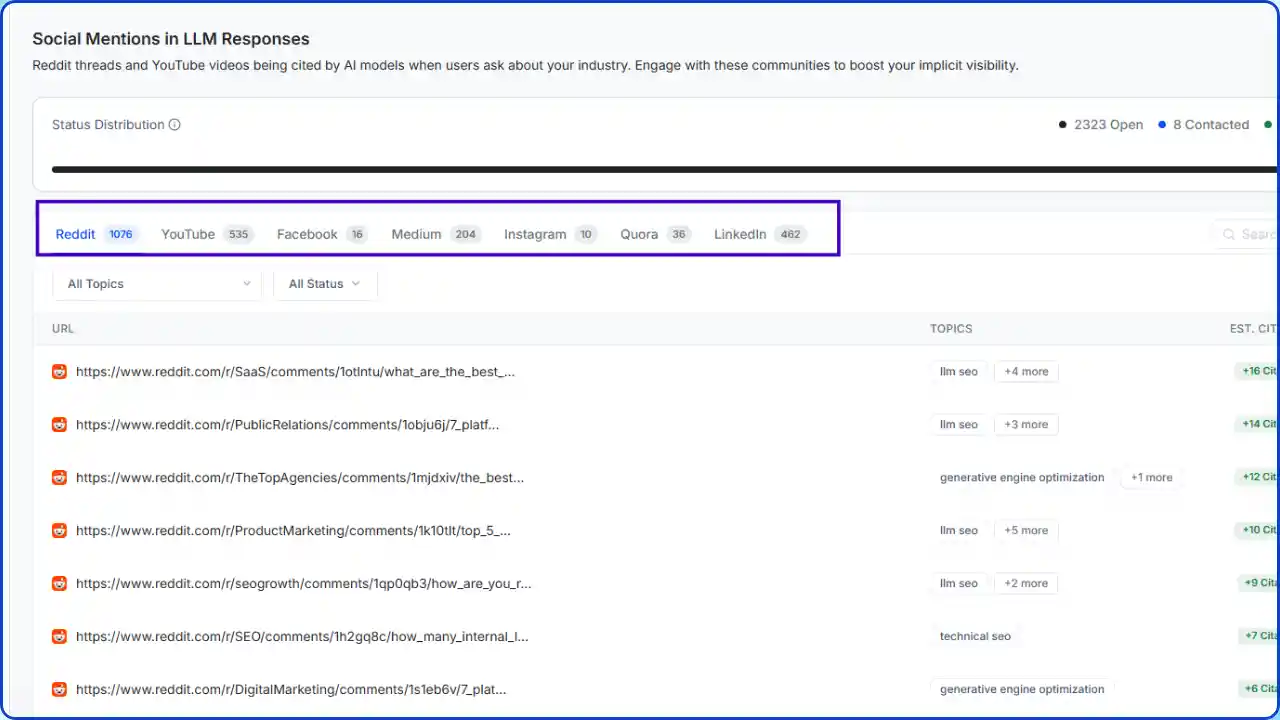Click Reddit icon of the seogrowth row
The height and width of the screenshot is (720, 1280).
[x=59, y=583]
